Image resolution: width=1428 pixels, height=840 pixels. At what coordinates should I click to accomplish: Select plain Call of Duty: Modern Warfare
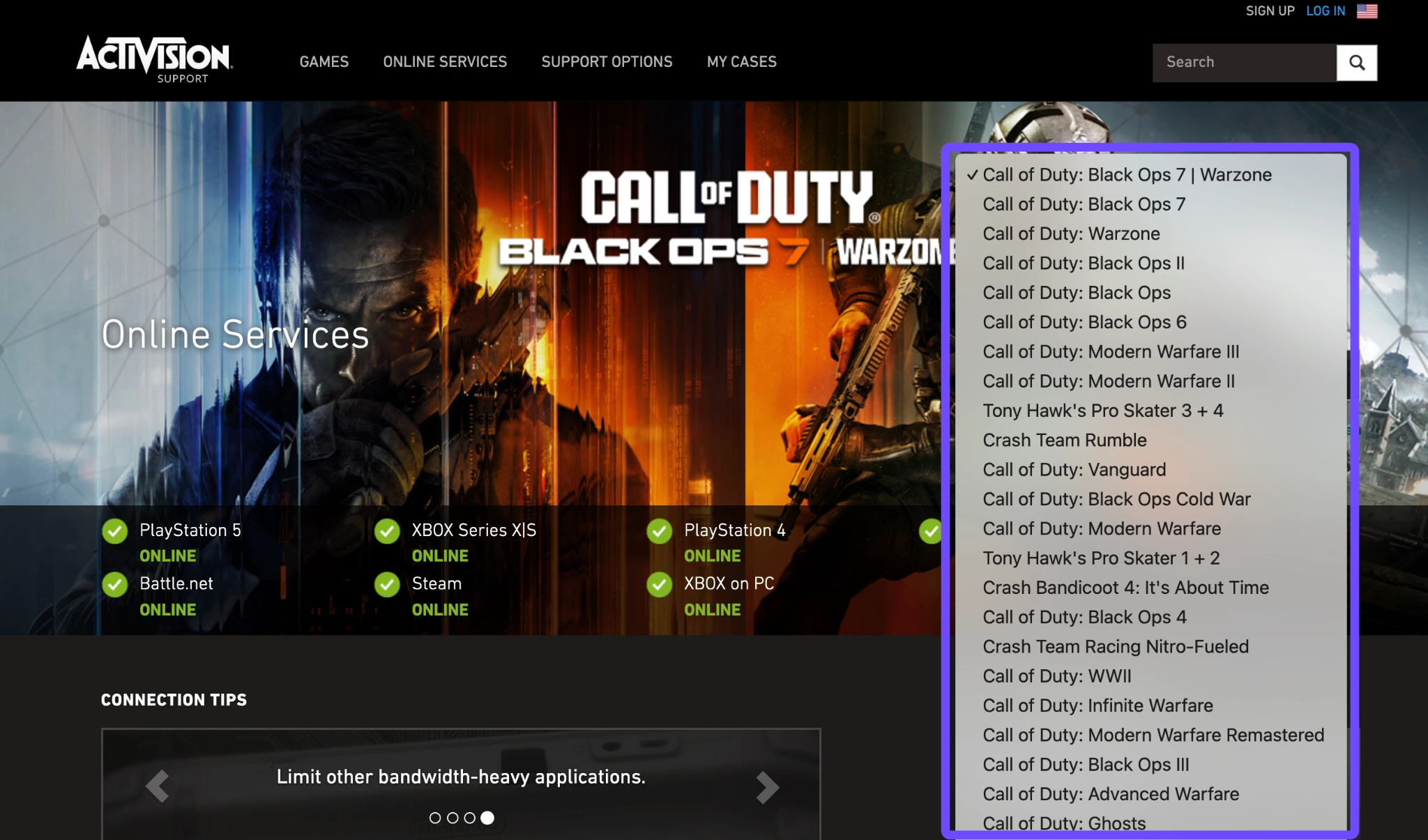pyautogui.click(x=1151, y=529)
